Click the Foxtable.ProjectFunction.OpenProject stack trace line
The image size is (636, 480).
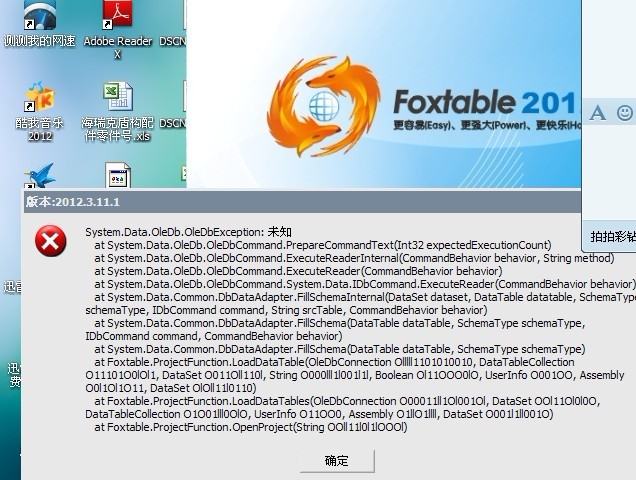251,427
